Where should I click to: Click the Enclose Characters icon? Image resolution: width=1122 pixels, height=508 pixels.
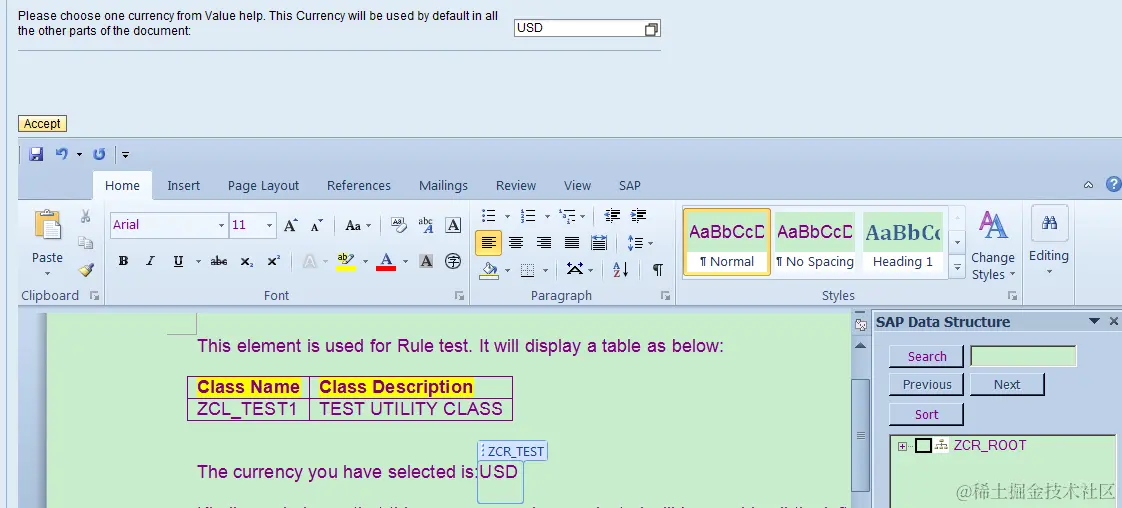[x=453, y=261]
